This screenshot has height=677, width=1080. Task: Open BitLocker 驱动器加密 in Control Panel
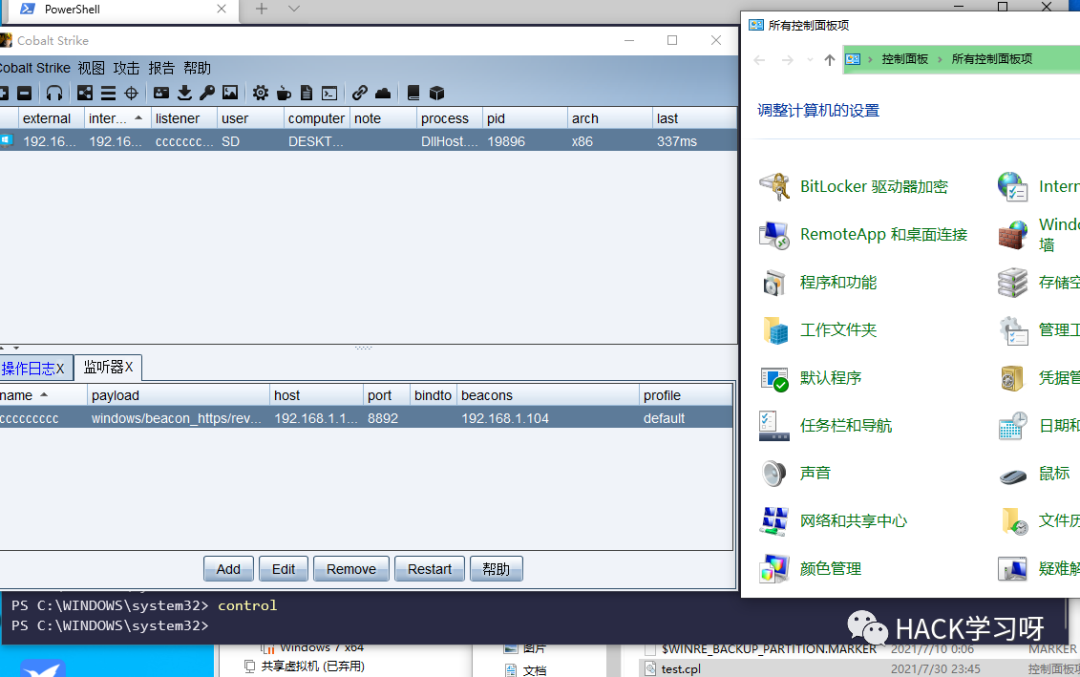853,187
